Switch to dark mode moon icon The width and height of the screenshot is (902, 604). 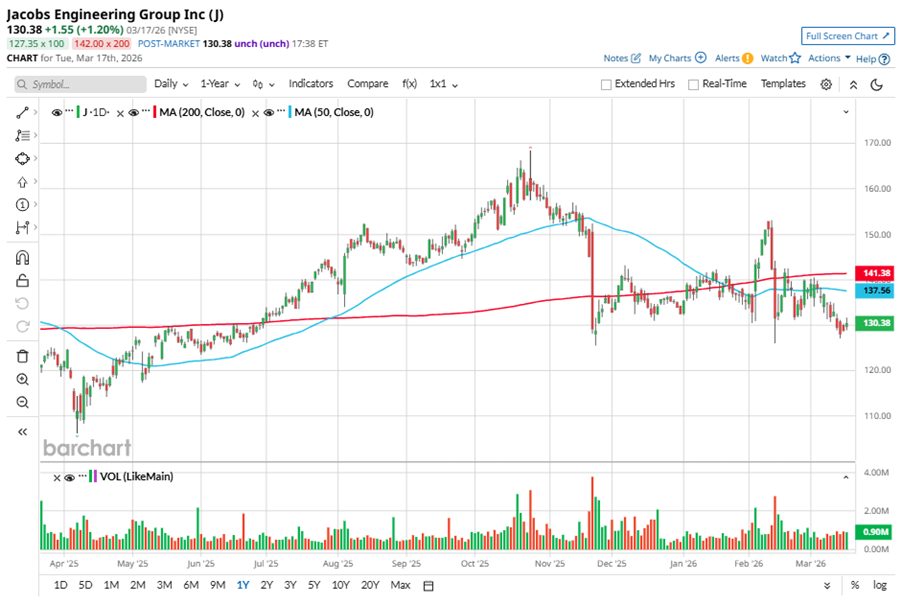876,85
